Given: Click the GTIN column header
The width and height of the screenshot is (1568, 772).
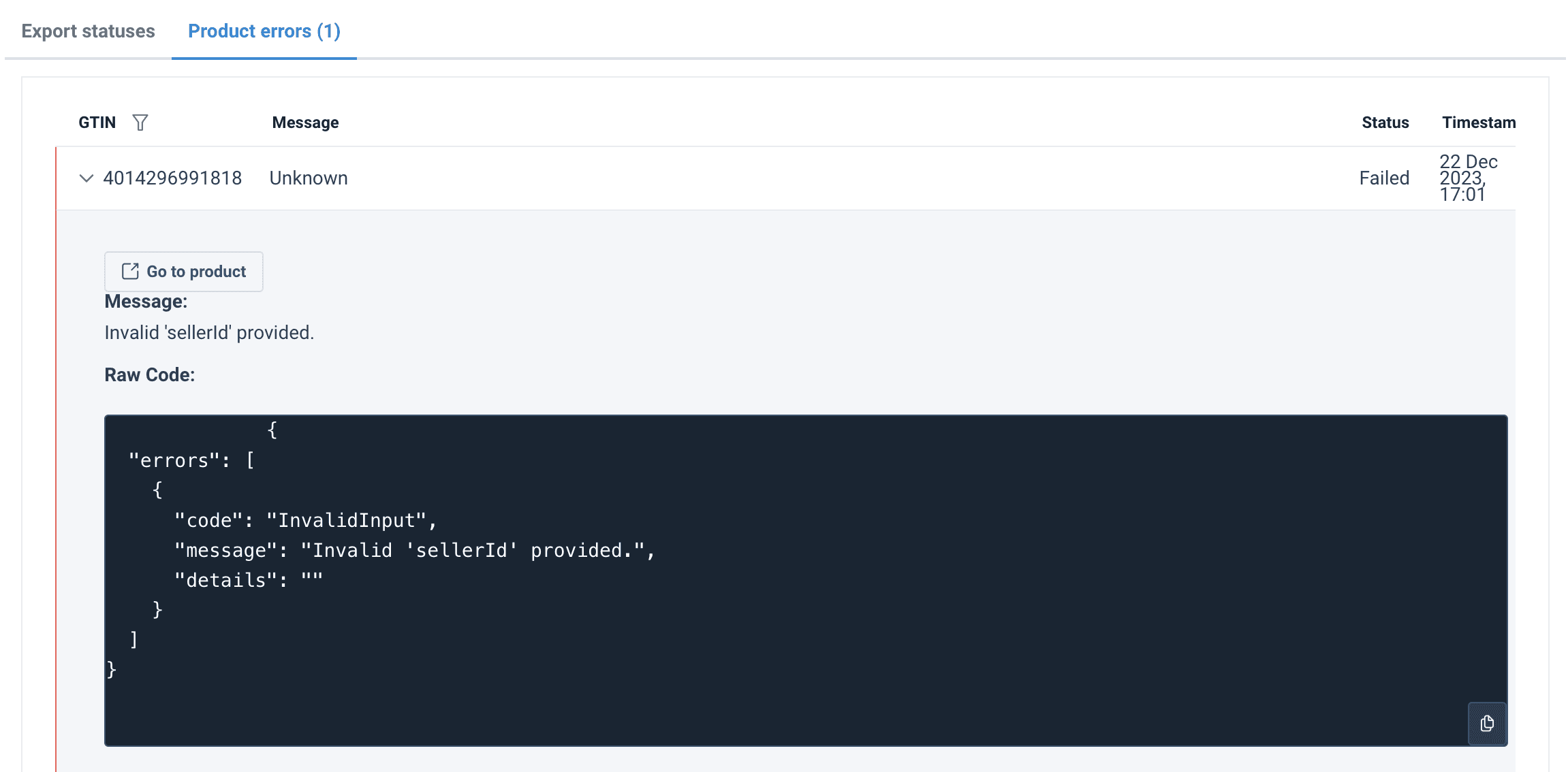Looking at the screenshot, I should pos(97,123).
